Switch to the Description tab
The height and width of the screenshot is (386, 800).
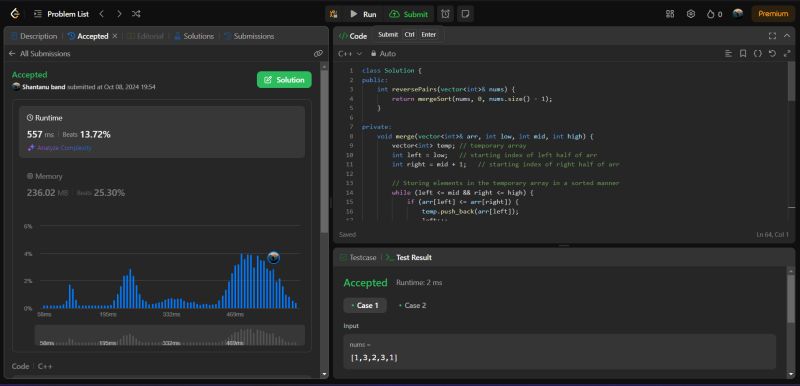34,36
